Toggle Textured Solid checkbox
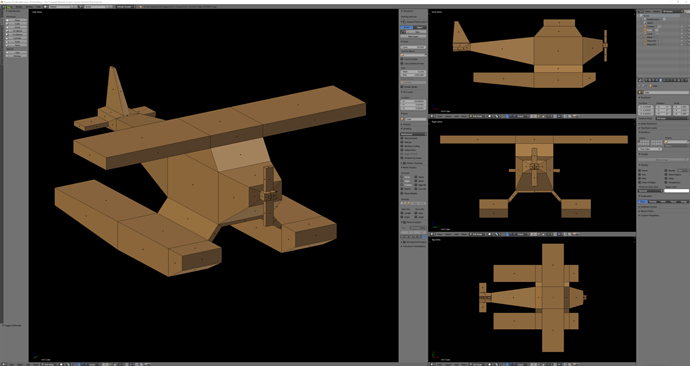Viewport: 690px width, 366px height. 402,138
